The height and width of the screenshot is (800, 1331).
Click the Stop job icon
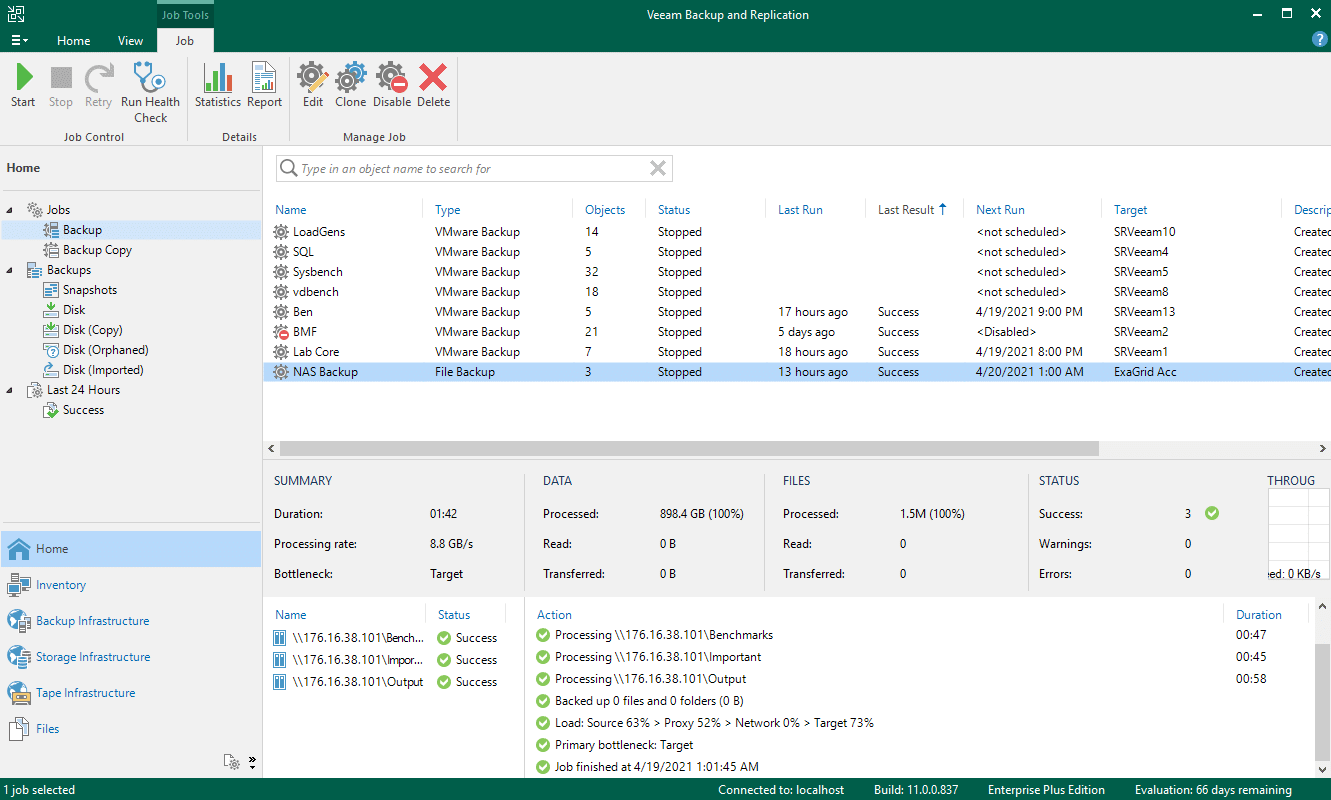61,86
